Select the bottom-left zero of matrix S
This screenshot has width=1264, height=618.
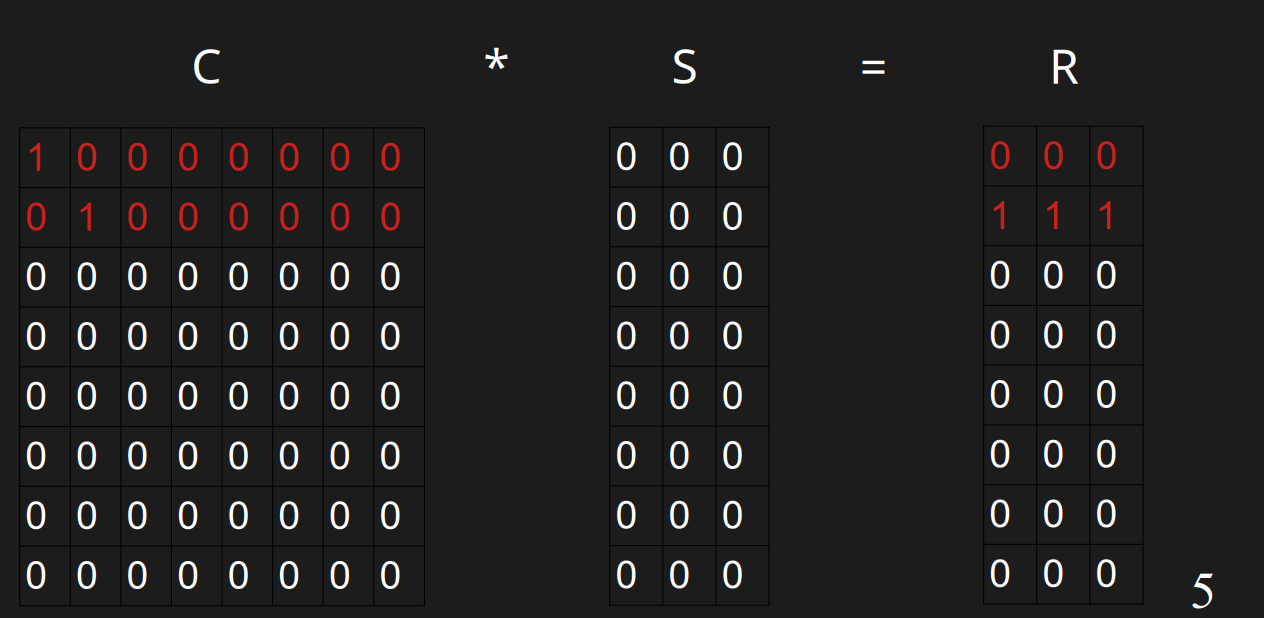coord(626,575)
